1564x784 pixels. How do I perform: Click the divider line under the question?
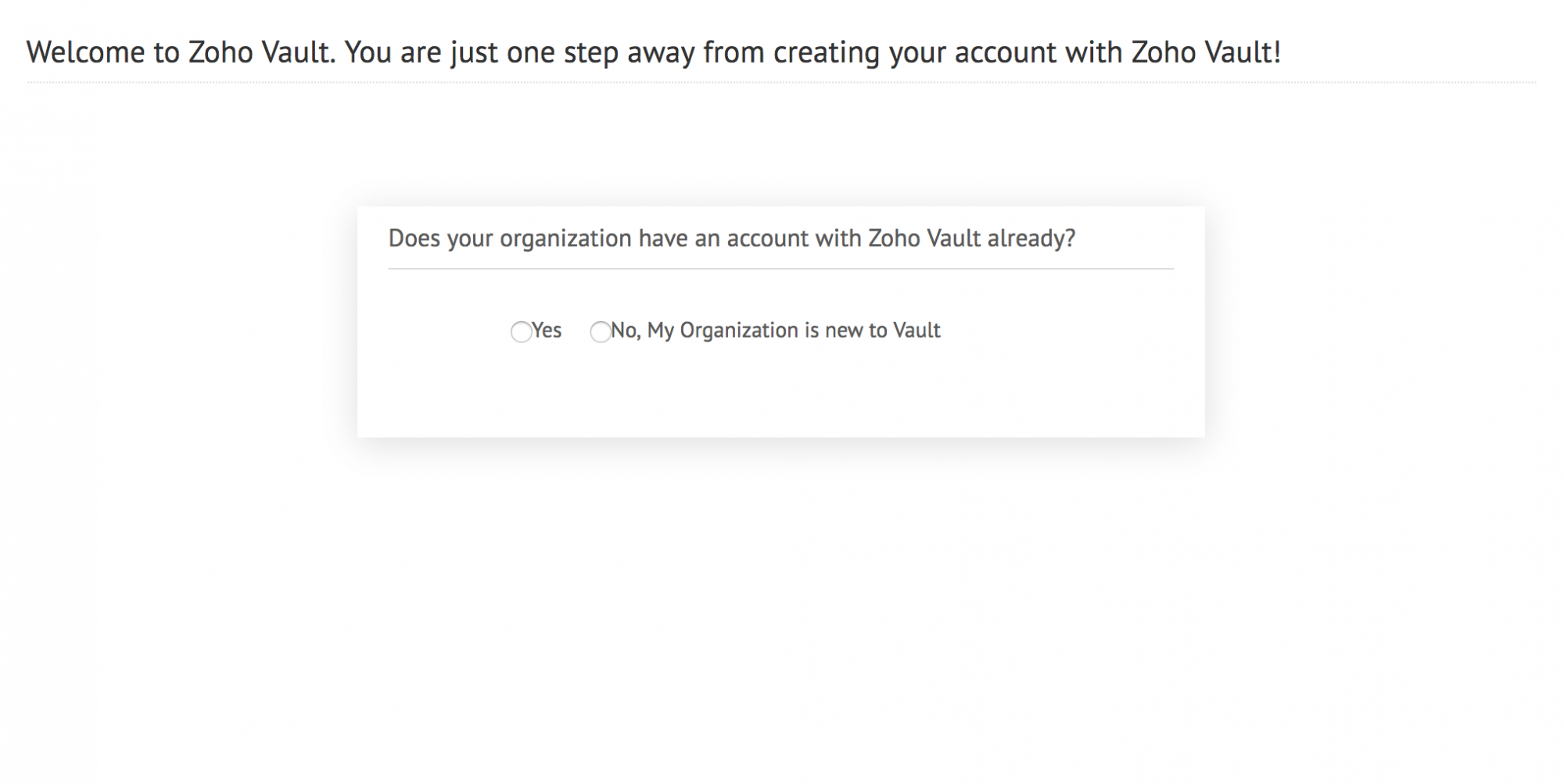780,269
